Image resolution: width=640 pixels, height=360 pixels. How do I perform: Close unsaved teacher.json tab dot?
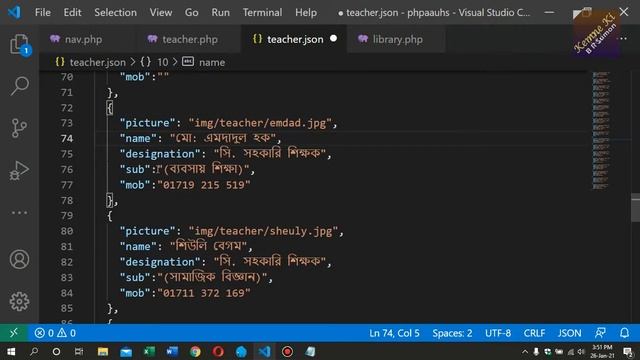point(333,38)
